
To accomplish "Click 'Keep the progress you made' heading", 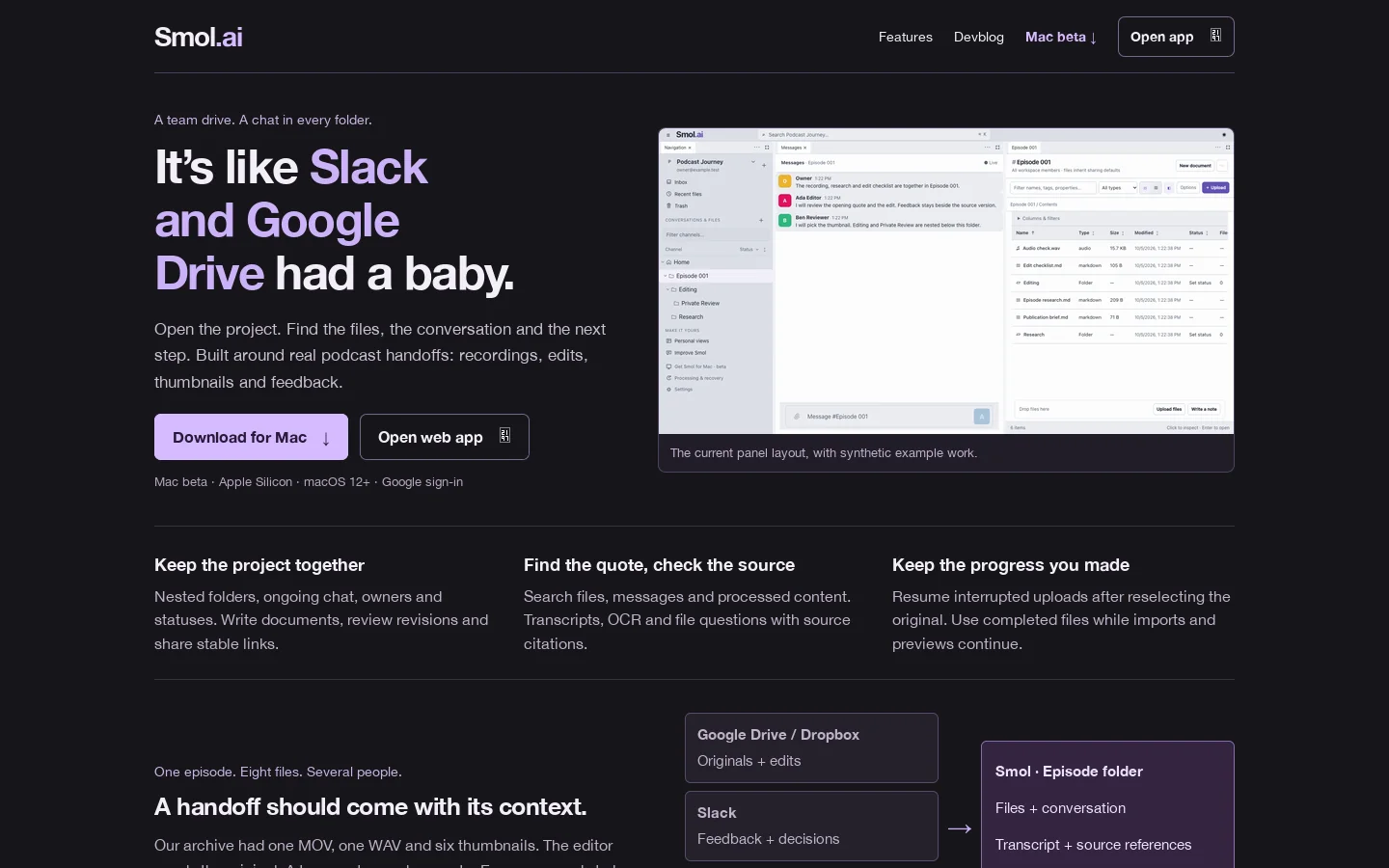I will click(1010, 565).
